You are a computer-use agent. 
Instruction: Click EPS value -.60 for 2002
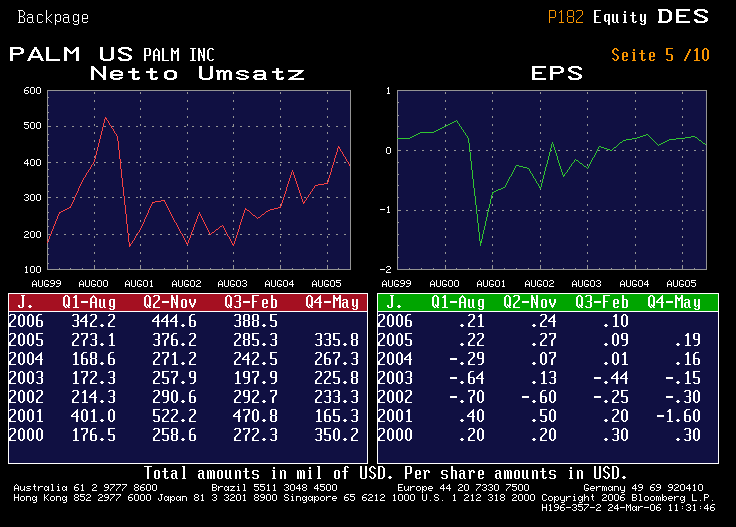(539, 397)
